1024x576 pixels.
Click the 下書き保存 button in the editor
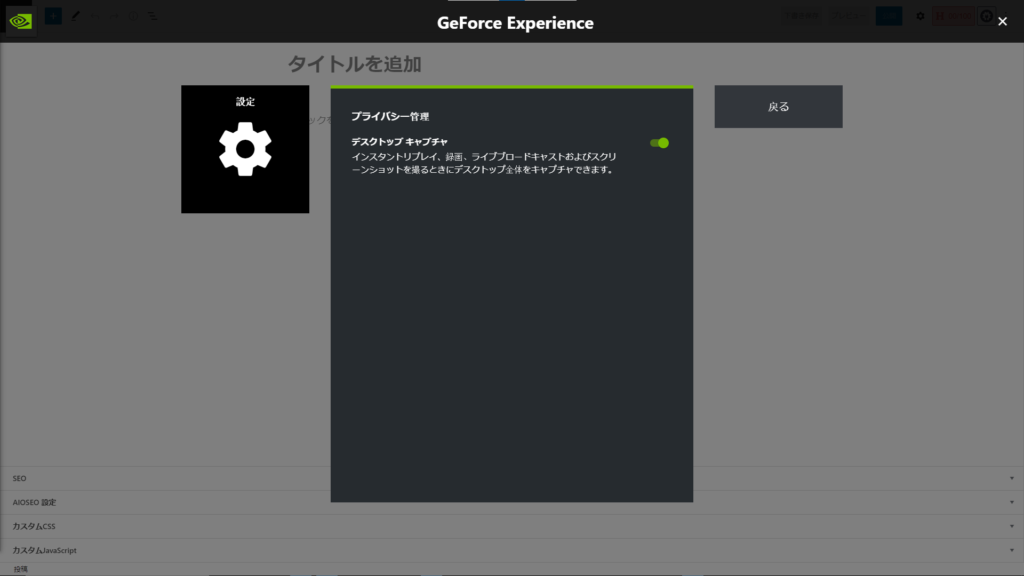(801, 16)
